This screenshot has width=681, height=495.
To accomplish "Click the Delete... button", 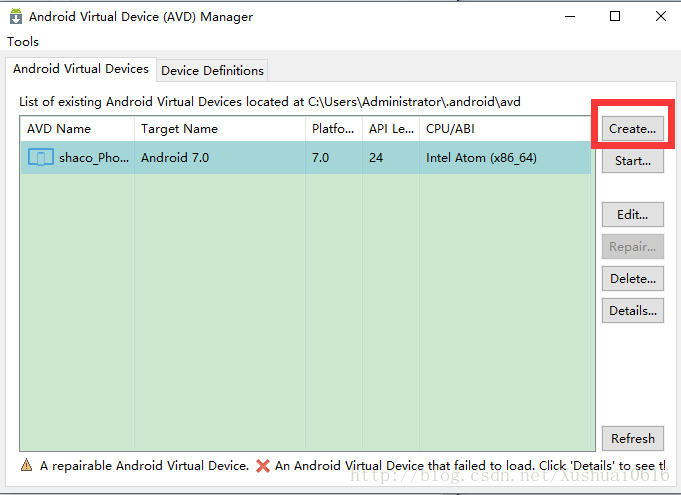I will (632, 279).
